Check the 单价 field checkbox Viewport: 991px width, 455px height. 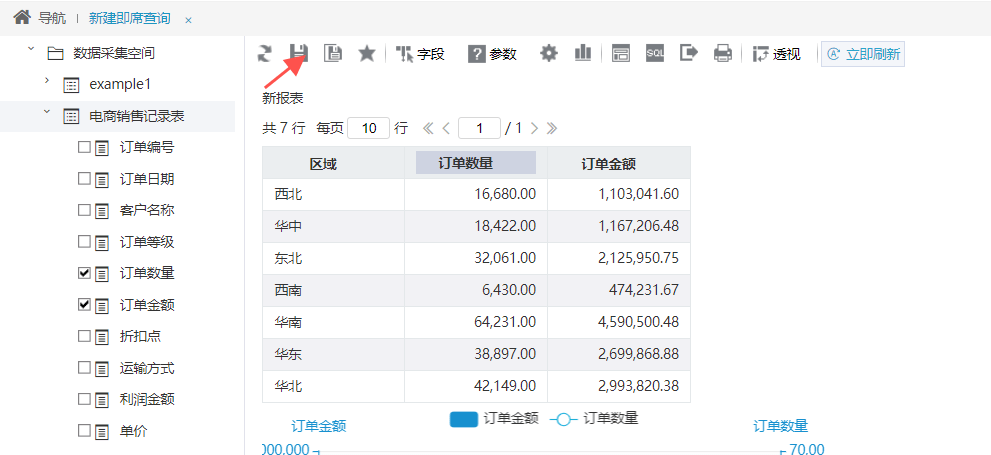point(84,430)
